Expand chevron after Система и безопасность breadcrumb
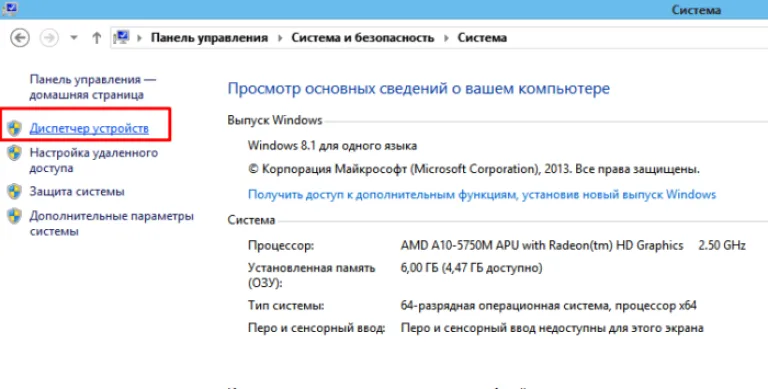Screen dimensions: 768x389 (x=446, y=38)
